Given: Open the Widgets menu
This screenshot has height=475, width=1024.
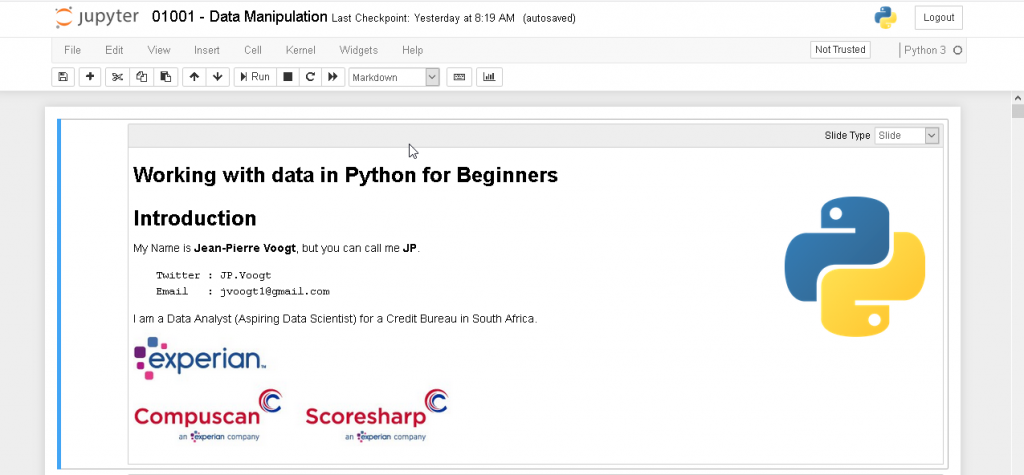Looking at the screenshot, I should tap(359, 50).
